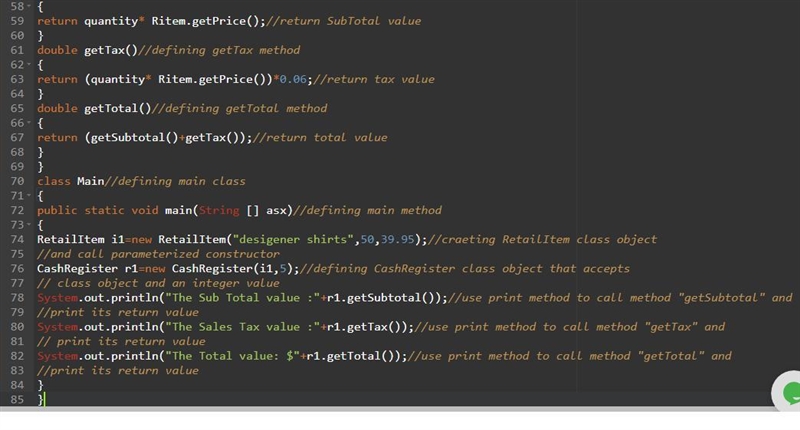
Task: Click the '//return SubTotal value' comment
Action: (344, 21)
